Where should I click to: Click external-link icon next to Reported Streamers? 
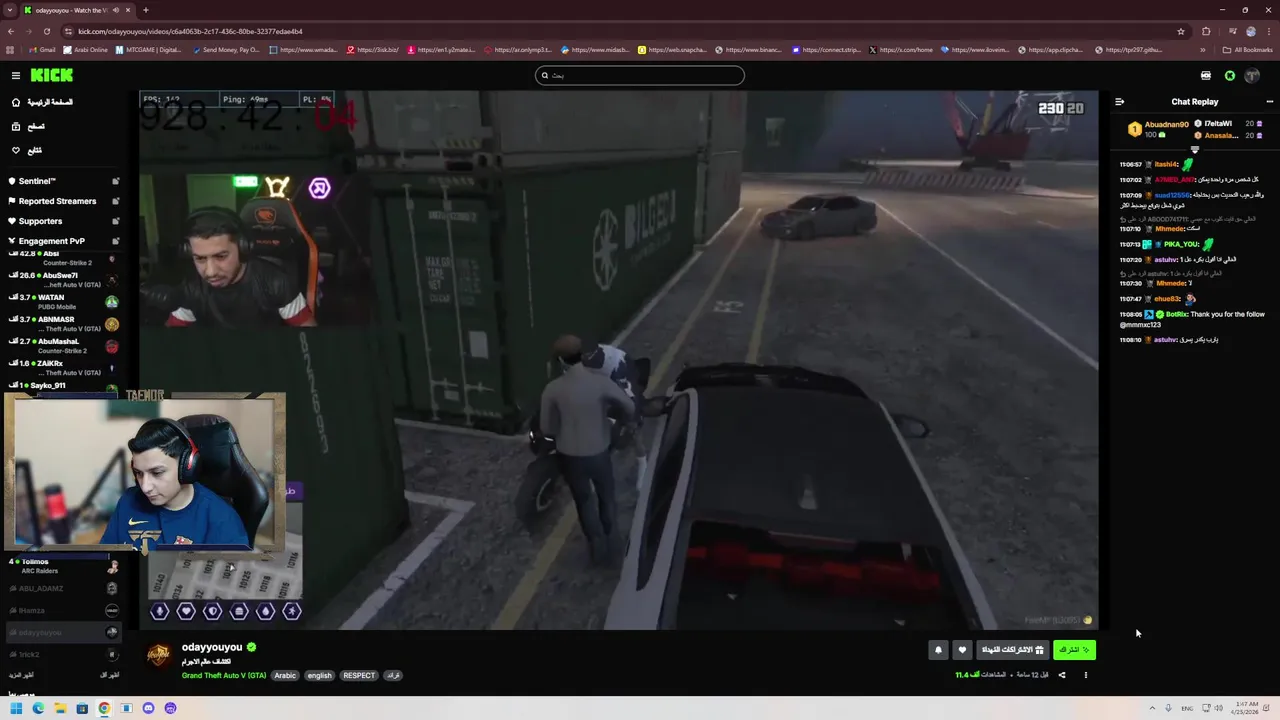115,201
